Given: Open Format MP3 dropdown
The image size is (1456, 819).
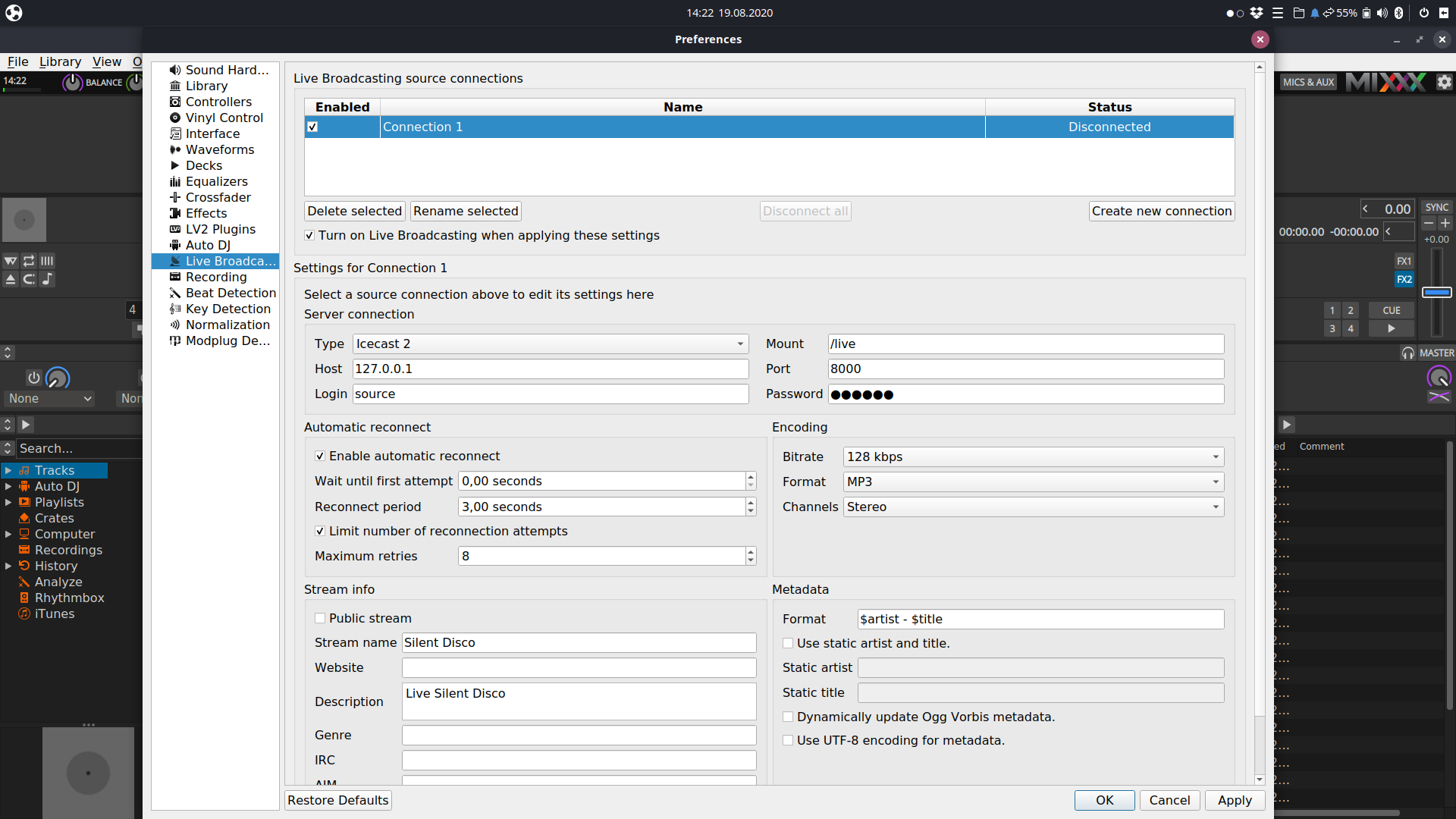Looking at the screenshot, I should tap(1034, 482).
